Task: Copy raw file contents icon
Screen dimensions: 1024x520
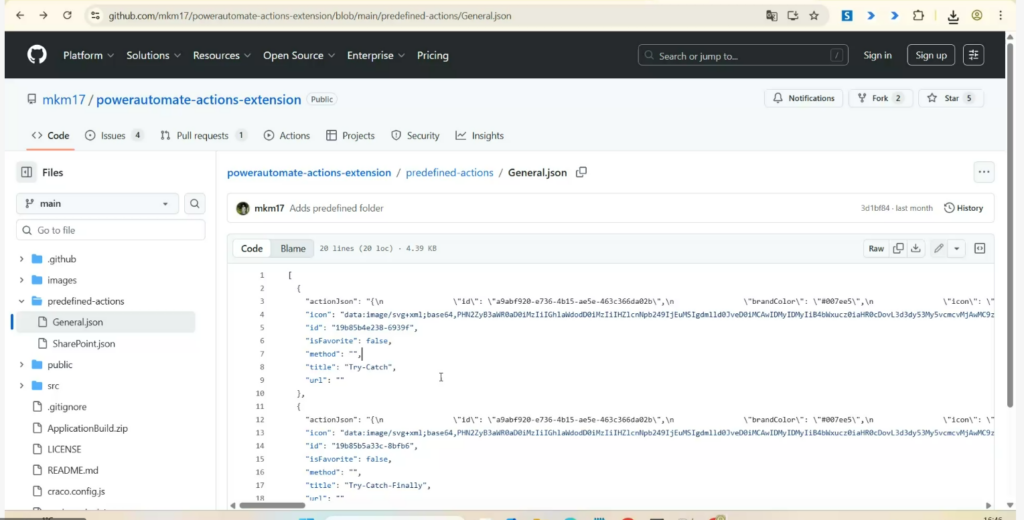Action: click(898, 248)
